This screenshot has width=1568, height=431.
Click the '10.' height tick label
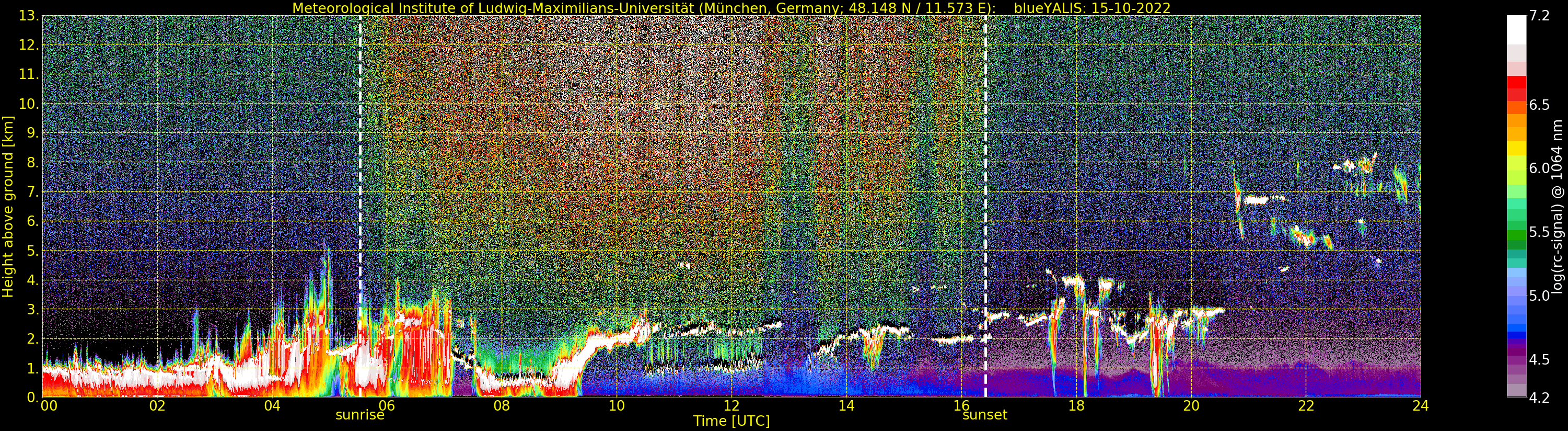coord(29,104)
